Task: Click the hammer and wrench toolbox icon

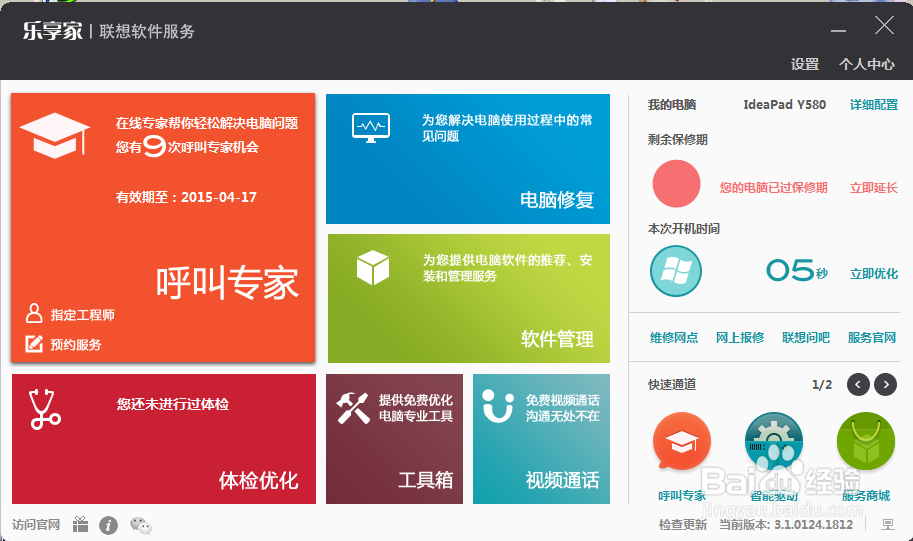Action: (353, 407)
